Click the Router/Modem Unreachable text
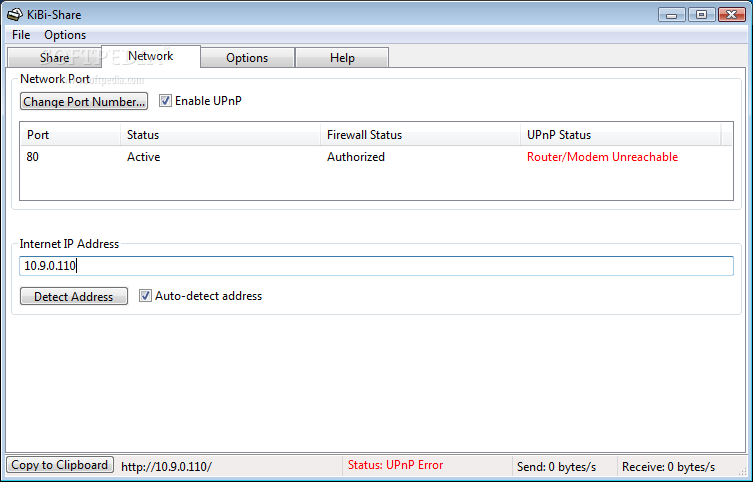This screenshot has width=753, height=482. click(x=602, y=157)
